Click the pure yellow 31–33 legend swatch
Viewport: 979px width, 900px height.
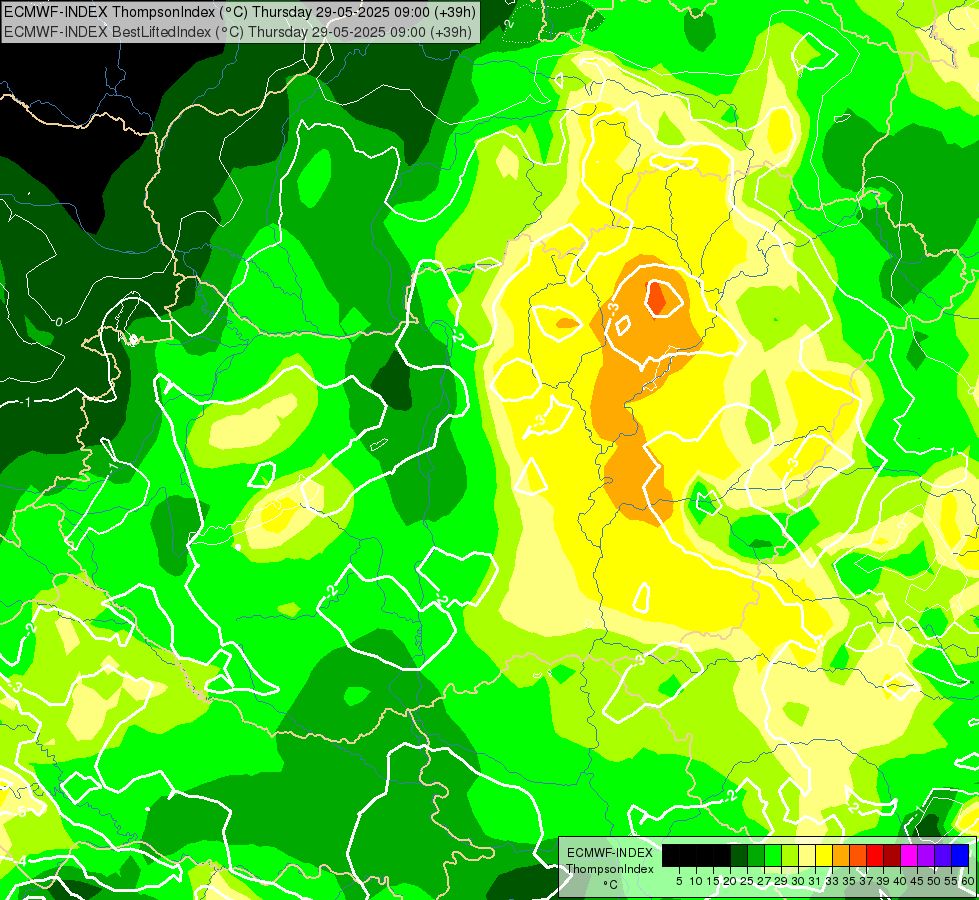pos(824,855)
